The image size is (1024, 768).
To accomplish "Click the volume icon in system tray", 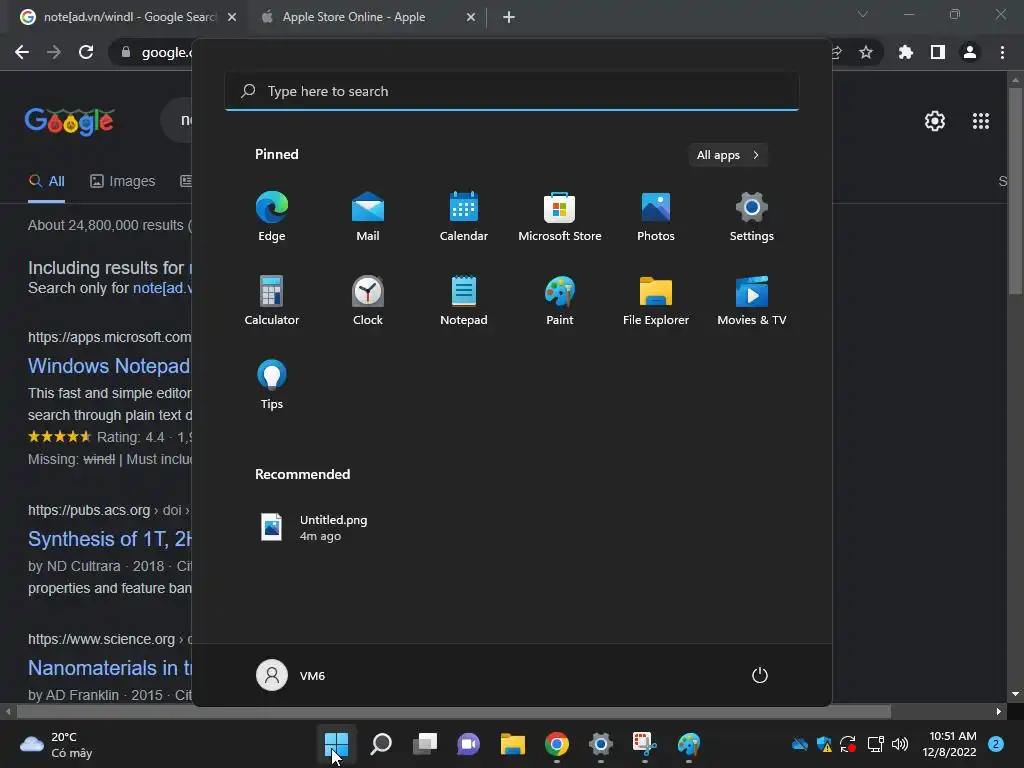I will [900, 744].
